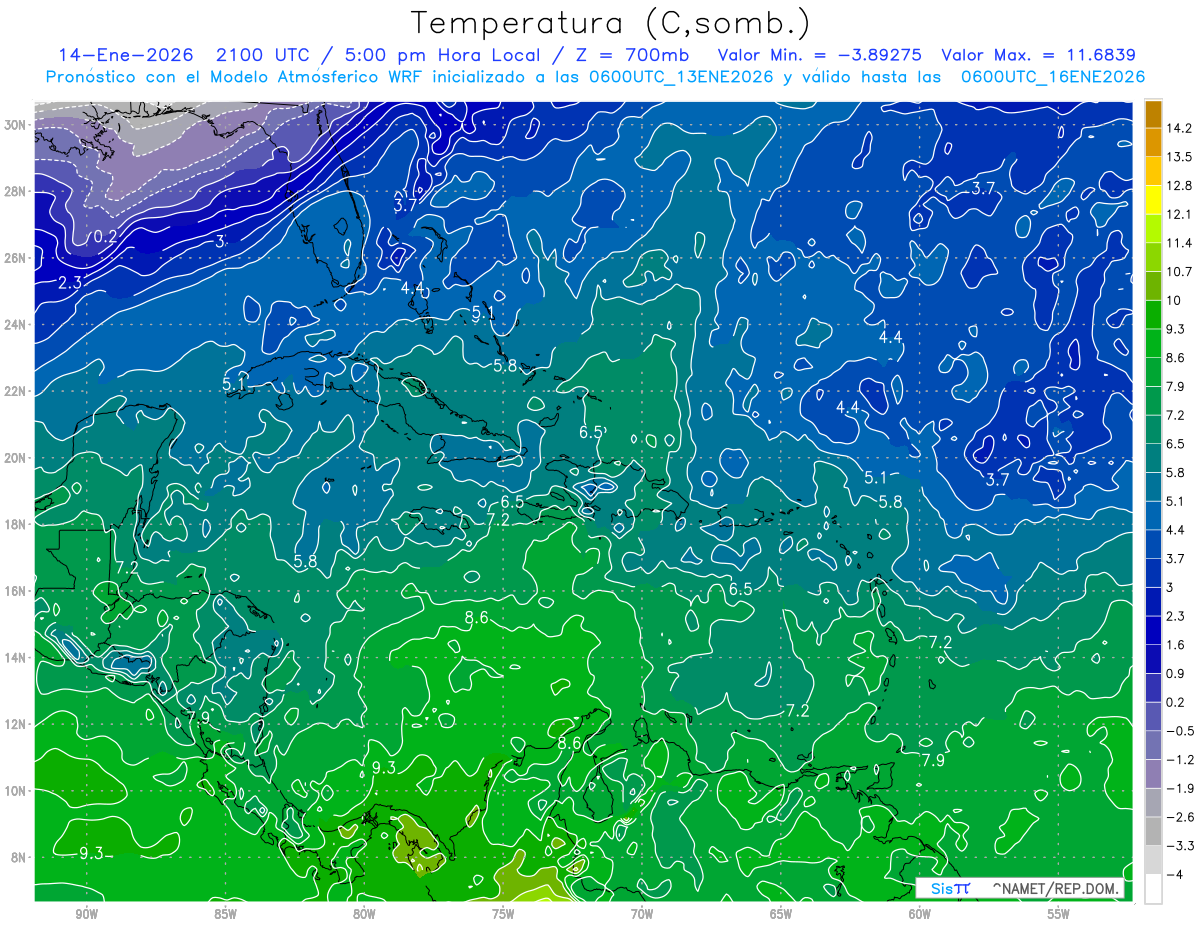Click the 10 value on the color scale
Image resolution: width=1200 pixels, height=927 pixels.
(1173, 300)
